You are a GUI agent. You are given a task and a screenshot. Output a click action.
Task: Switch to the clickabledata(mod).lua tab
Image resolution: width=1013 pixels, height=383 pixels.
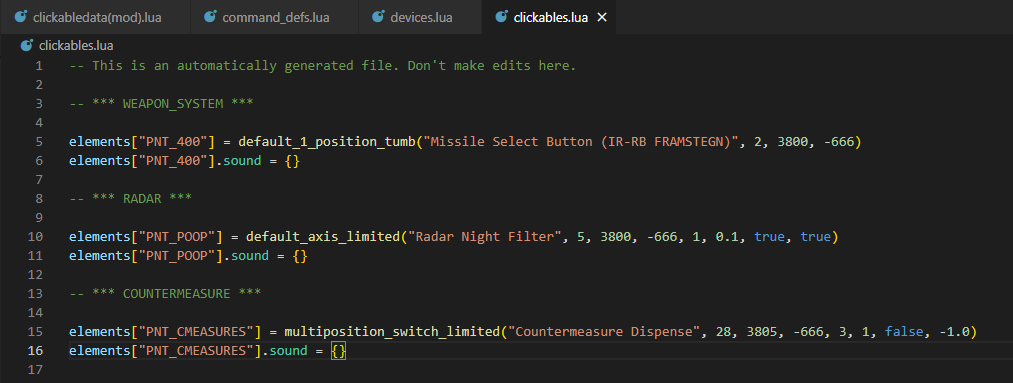click(x=96, y=17)
